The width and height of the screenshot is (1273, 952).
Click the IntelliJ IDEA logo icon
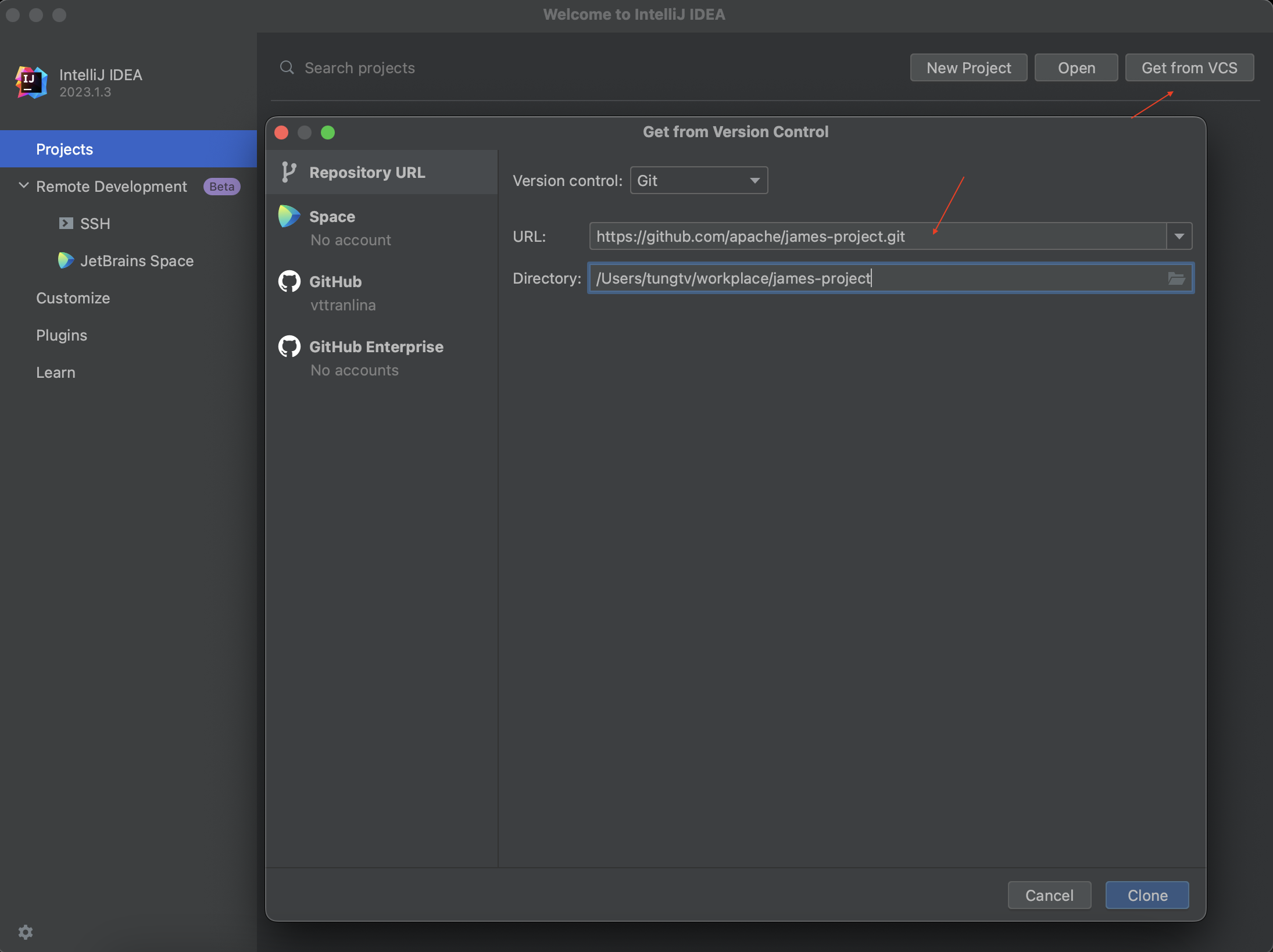pos(31,82)
